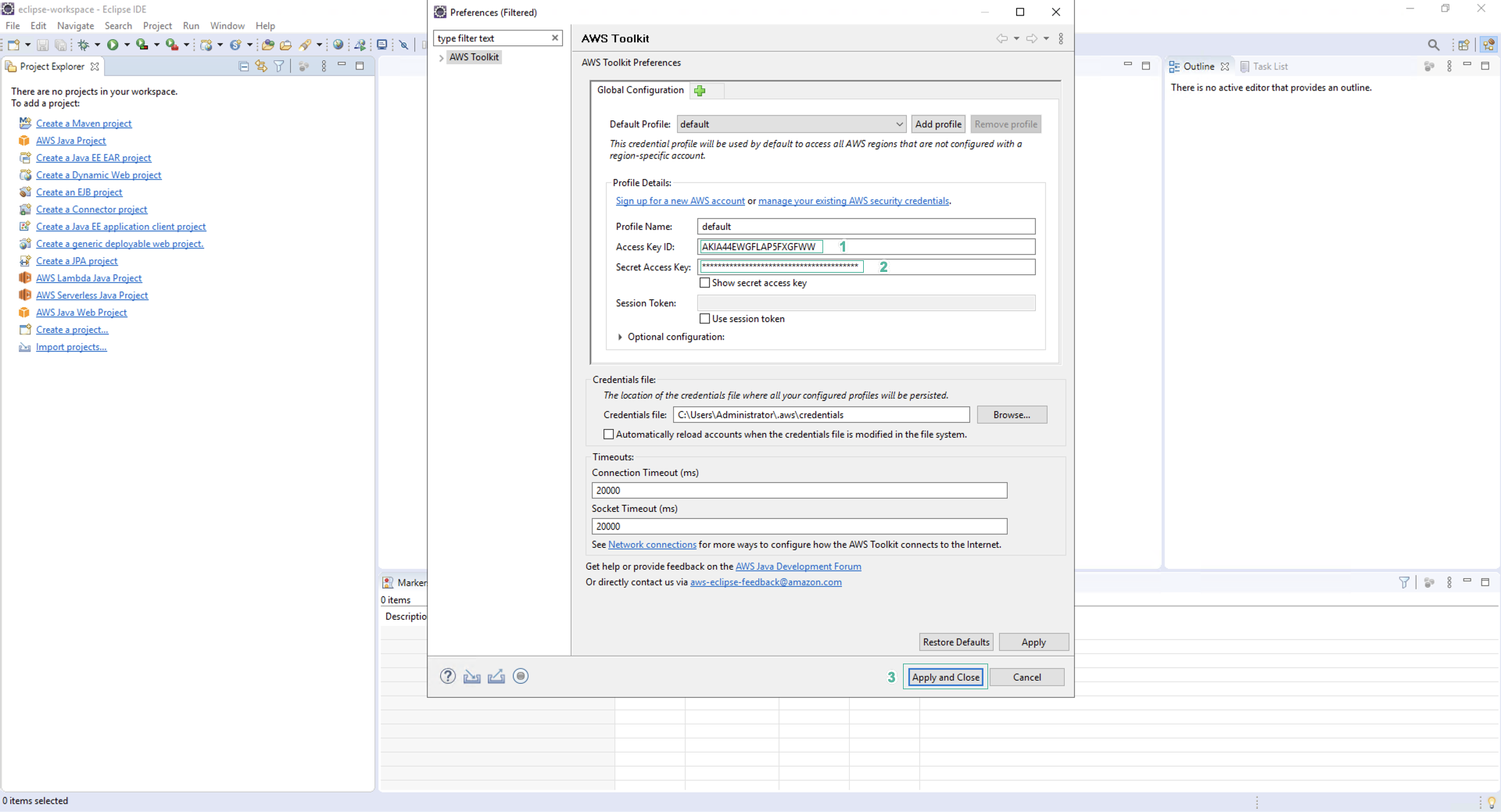Click the Open a Terminal monitor icon
This screenshot has height=812, width=1501.
382,45
